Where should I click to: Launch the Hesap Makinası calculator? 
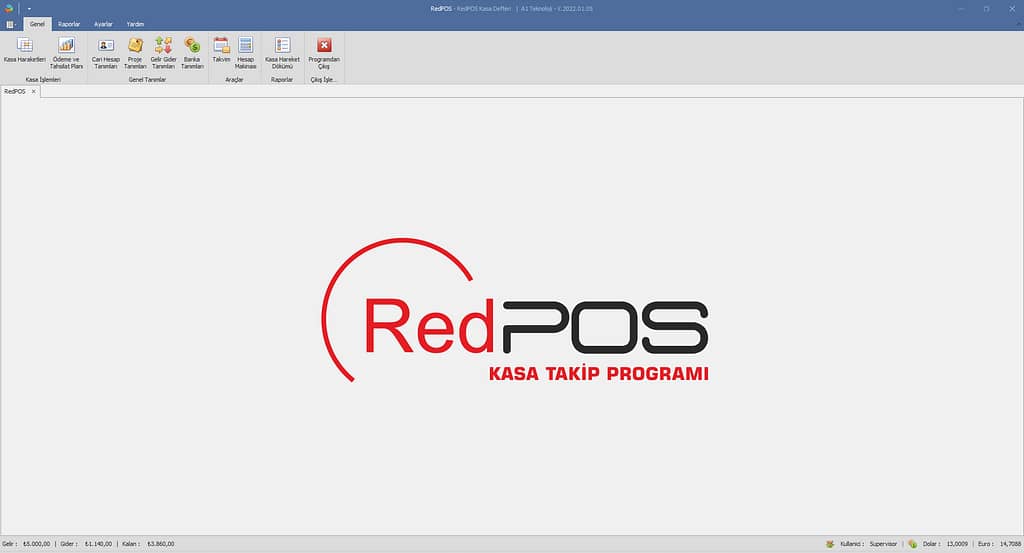click(246, 53)
